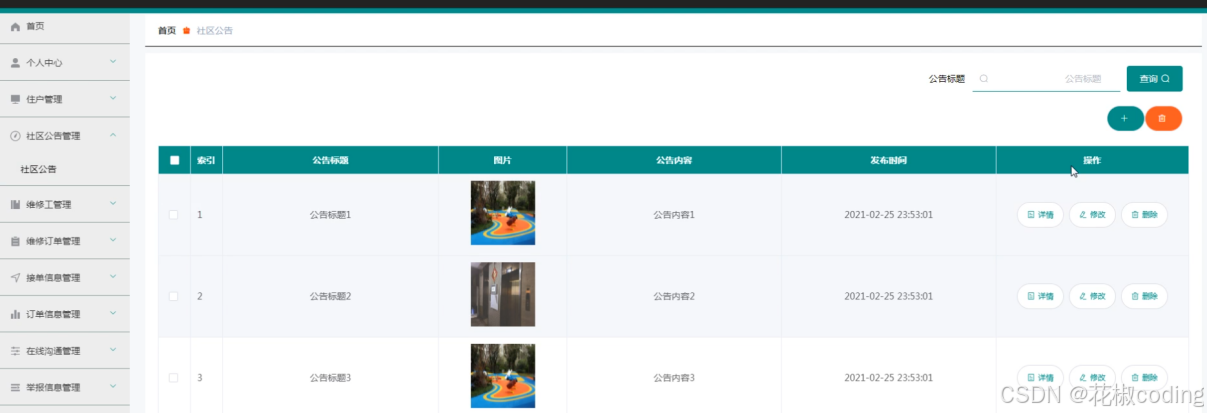Click the compass icon next to 社区公告管理
Image resolution: width=1208 pixels, height=414 pixels.
tap(15, 136)
